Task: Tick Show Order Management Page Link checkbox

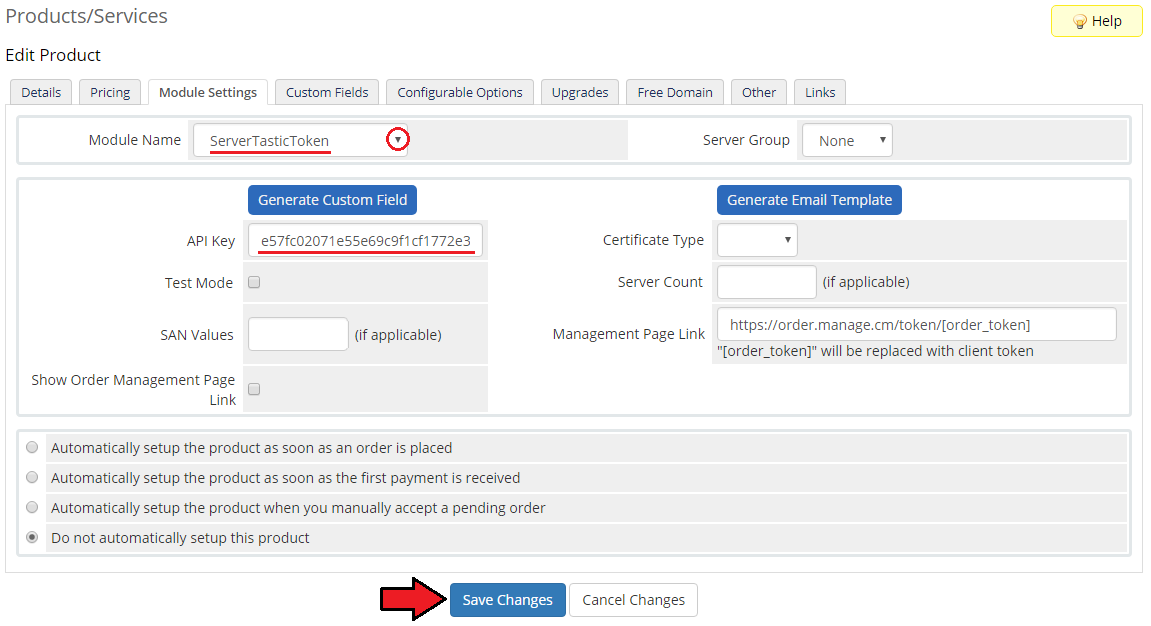Action: (254, 389)
